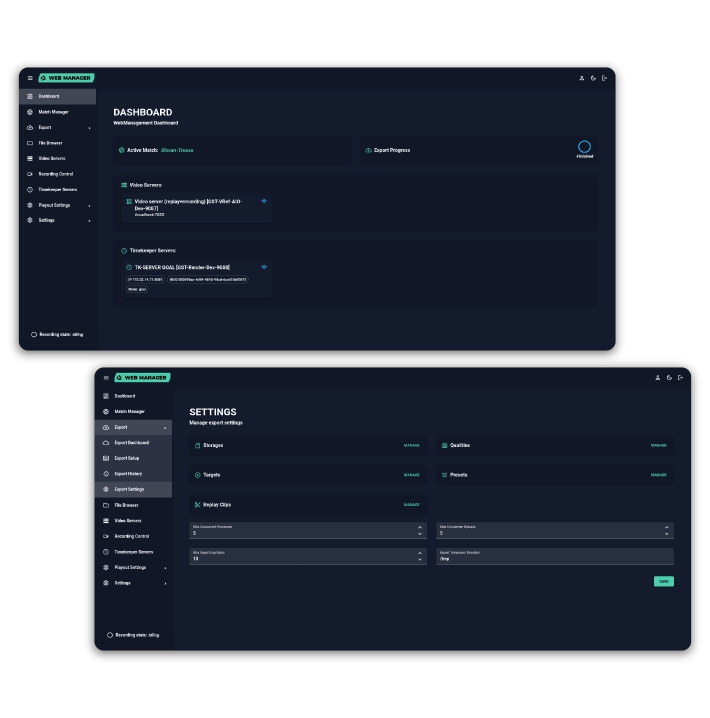Open Recording Control in the Dashboard window sidebar
The image size is (710, 718).
coord(58,174)
